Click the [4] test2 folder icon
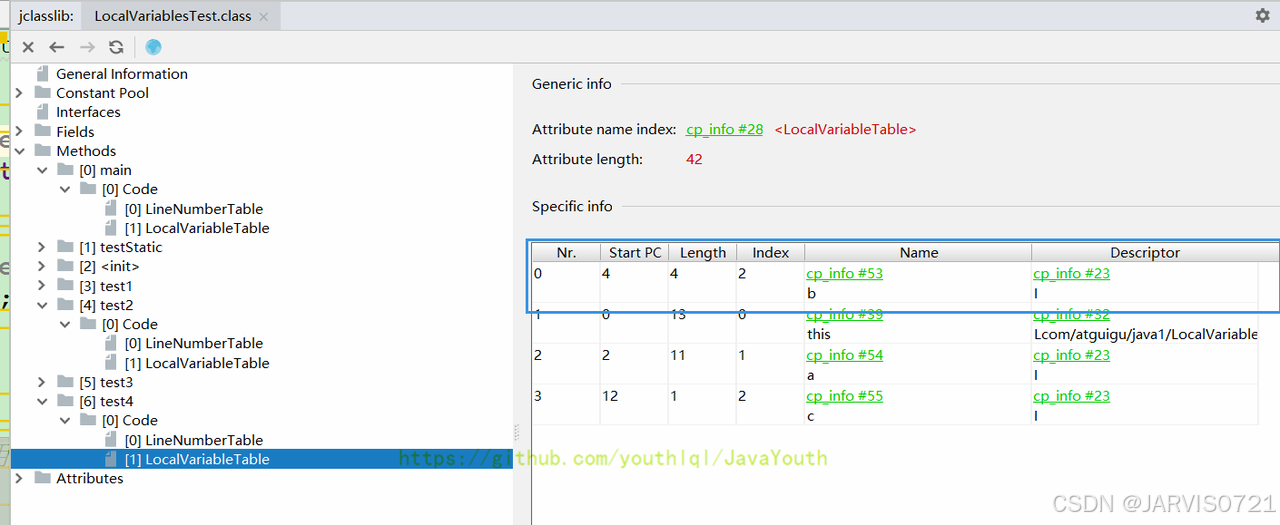The image size is (1280, 525). (x=65, y=305)
